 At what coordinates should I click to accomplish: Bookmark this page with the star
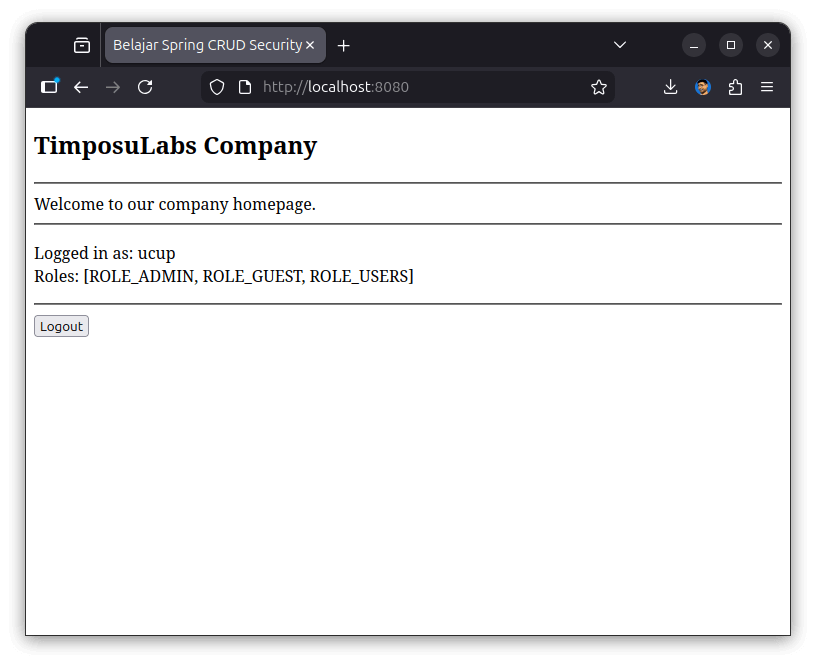(599, 87)
